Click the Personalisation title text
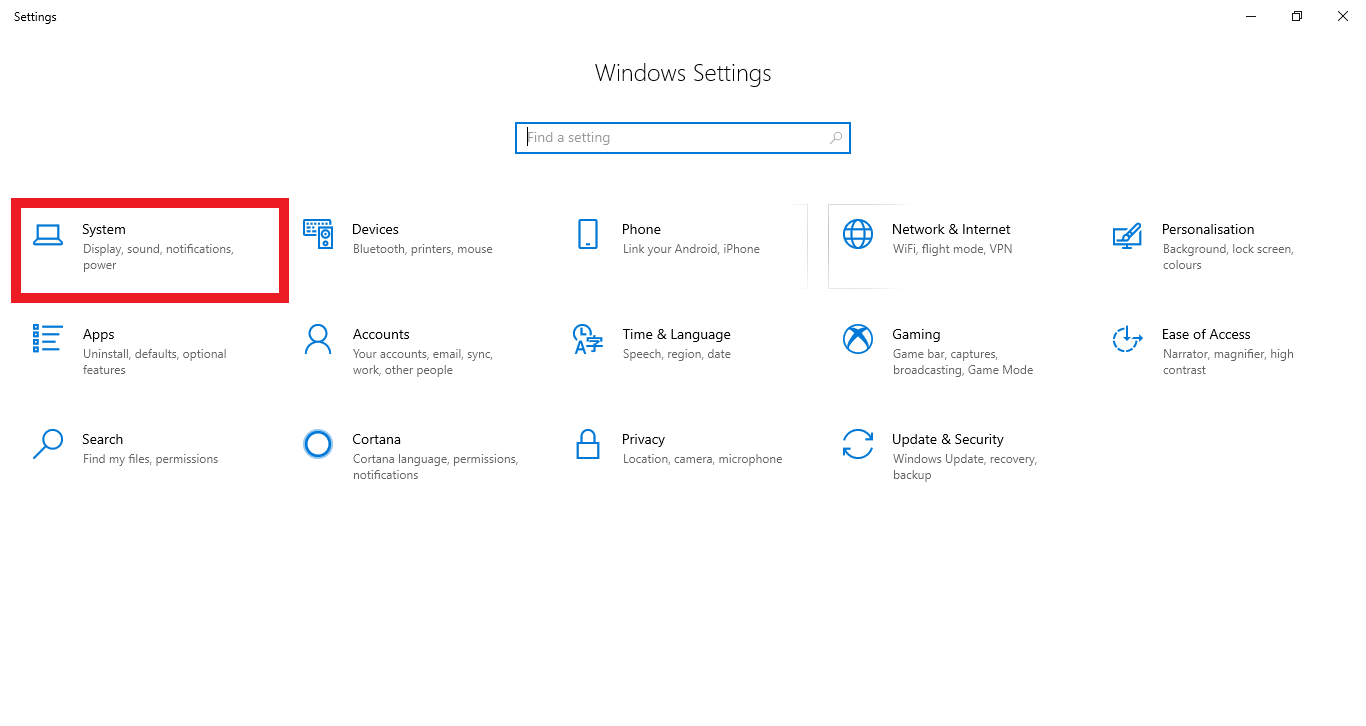The width and height of the screenshot is (1366, 726). click(x=1208, y=229)
